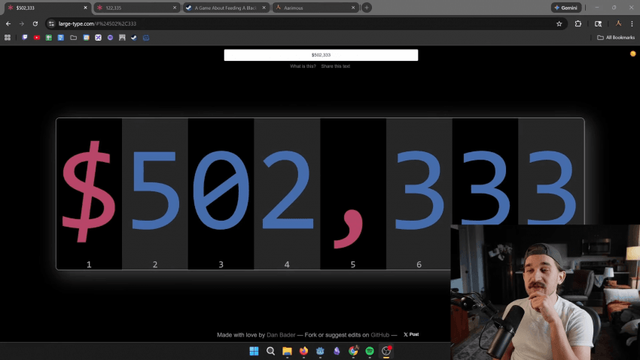The width and height of the screenshot is (640, 360).
Task: Open Spotify from the taskbar
Action: (x=369, y=351)
